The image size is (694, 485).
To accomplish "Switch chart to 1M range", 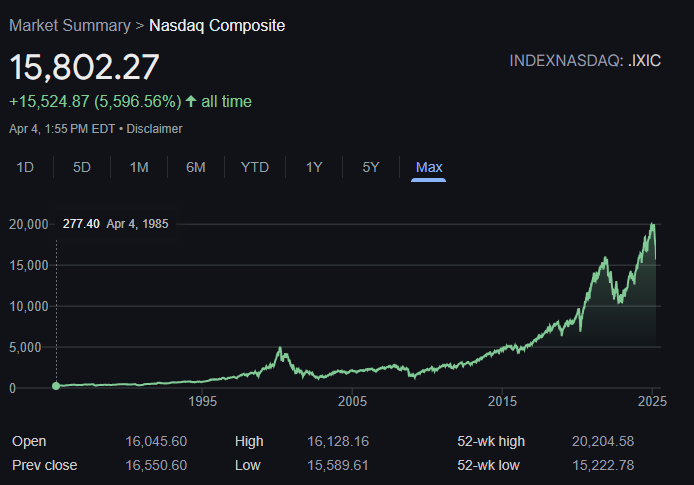I will click(139, 167).
